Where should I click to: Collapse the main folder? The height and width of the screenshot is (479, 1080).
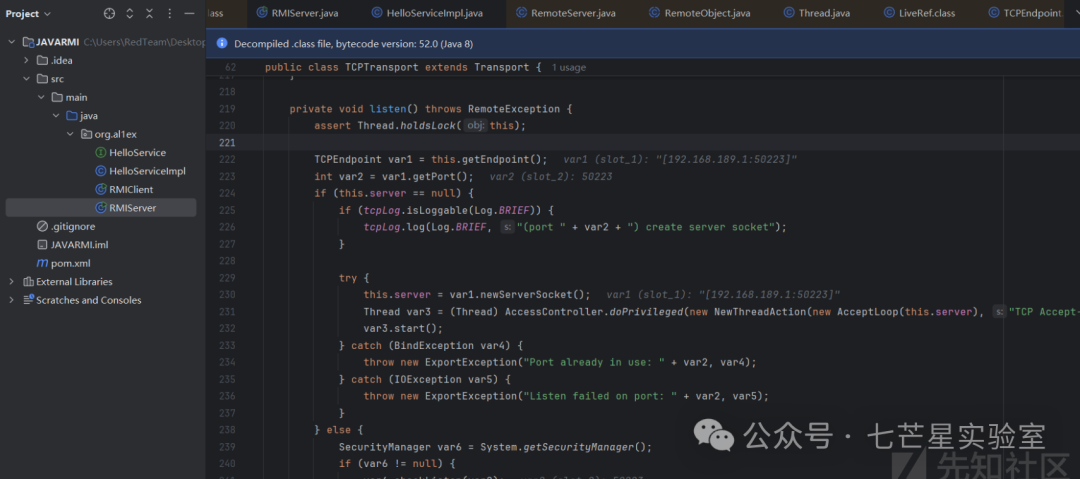tap(41, 97)
